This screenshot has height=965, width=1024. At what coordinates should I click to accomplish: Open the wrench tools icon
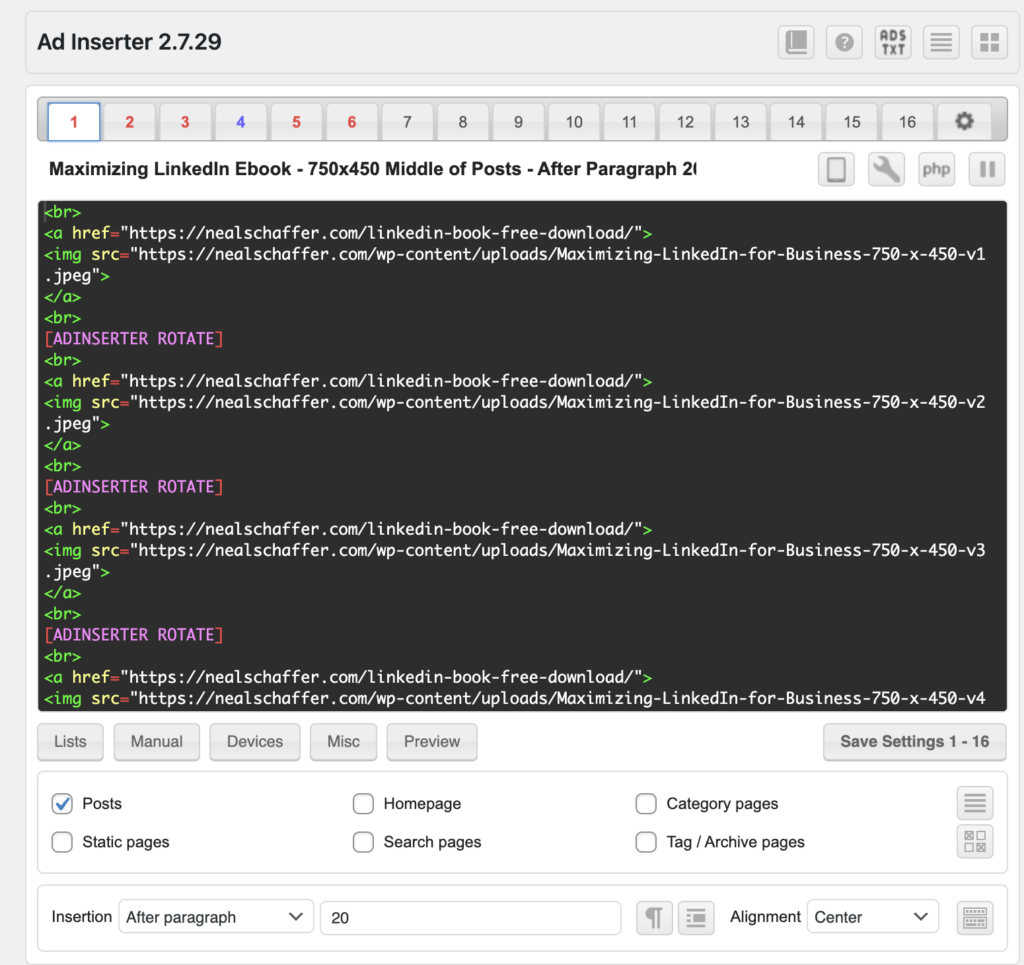(886, 170)
